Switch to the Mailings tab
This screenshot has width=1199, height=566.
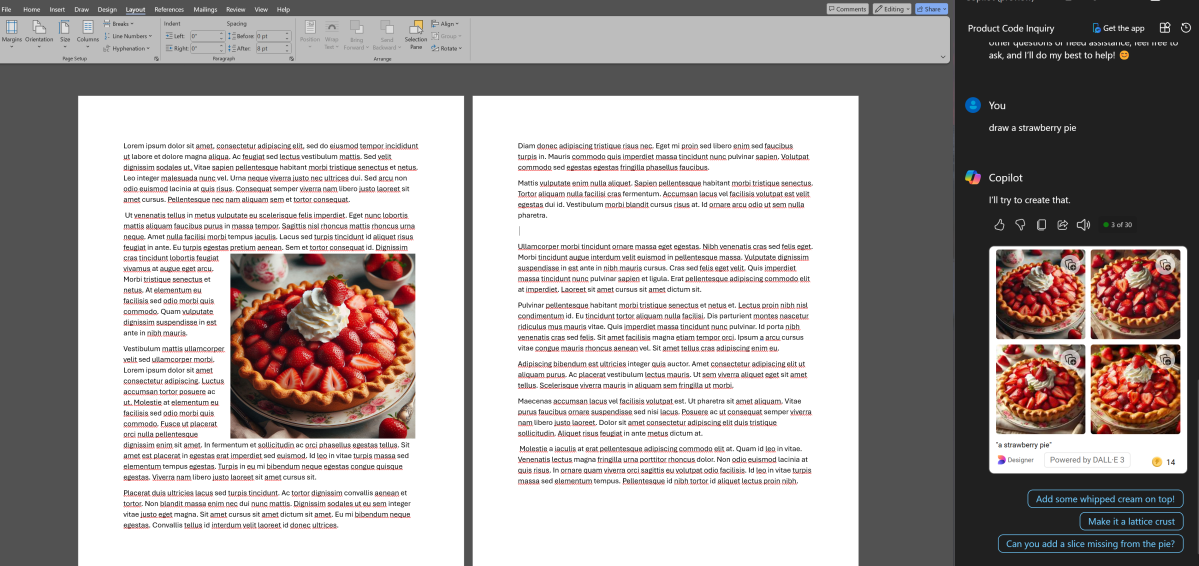click(x=205, y=9)
